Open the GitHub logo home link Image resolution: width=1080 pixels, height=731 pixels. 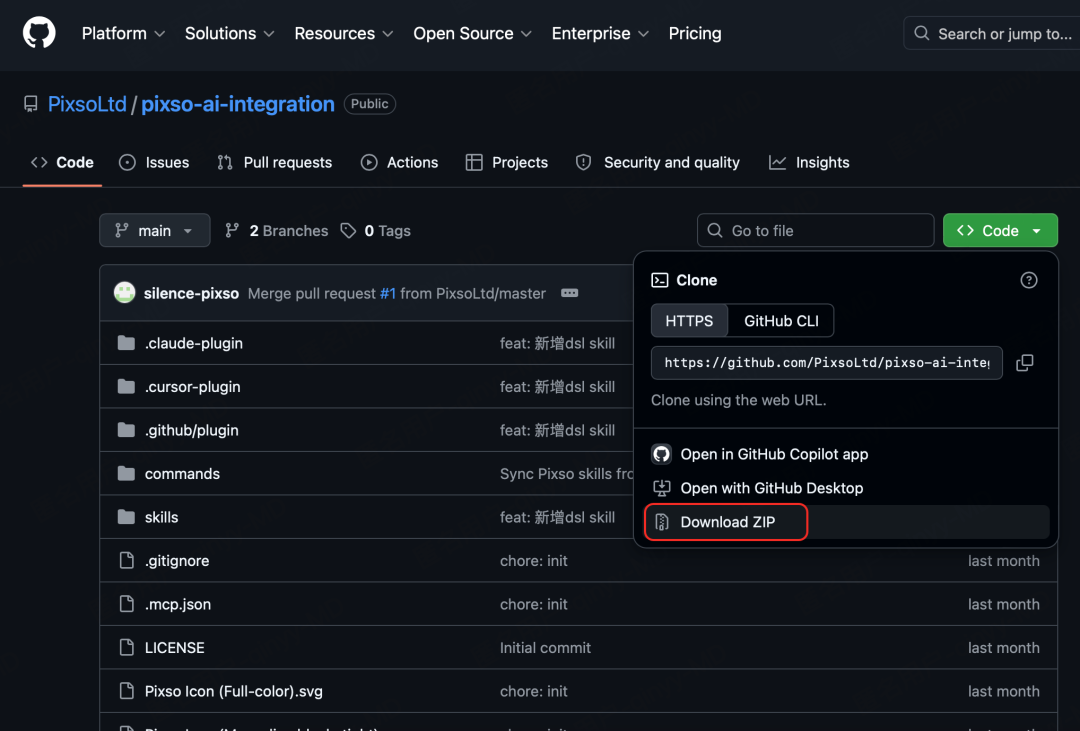click(39, 33)
